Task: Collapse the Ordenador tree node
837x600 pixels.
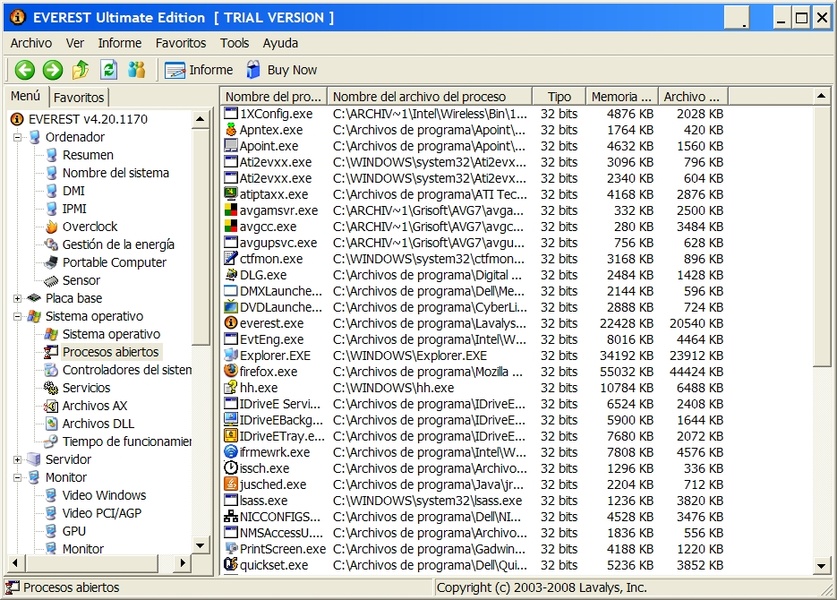Action: 18,137
